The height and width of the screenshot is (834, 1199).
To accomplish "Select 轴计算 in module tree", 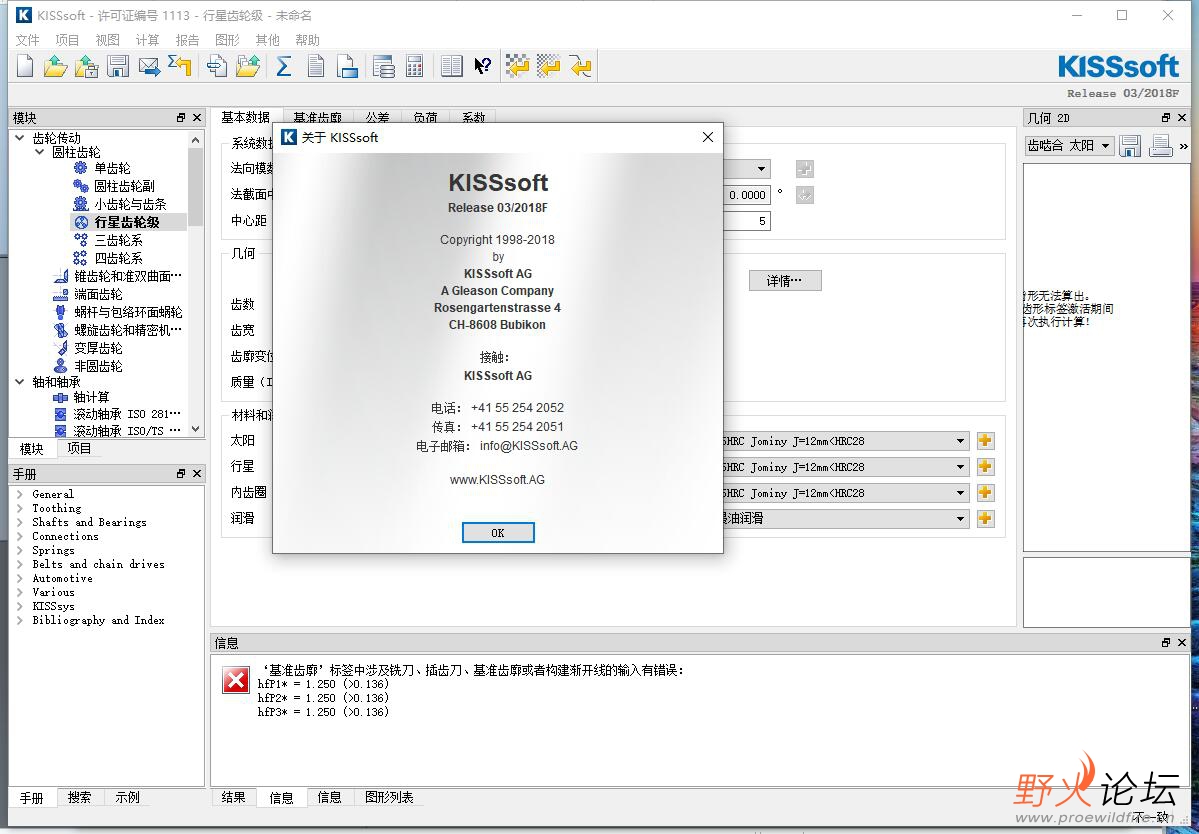I will tap(92, 397).
